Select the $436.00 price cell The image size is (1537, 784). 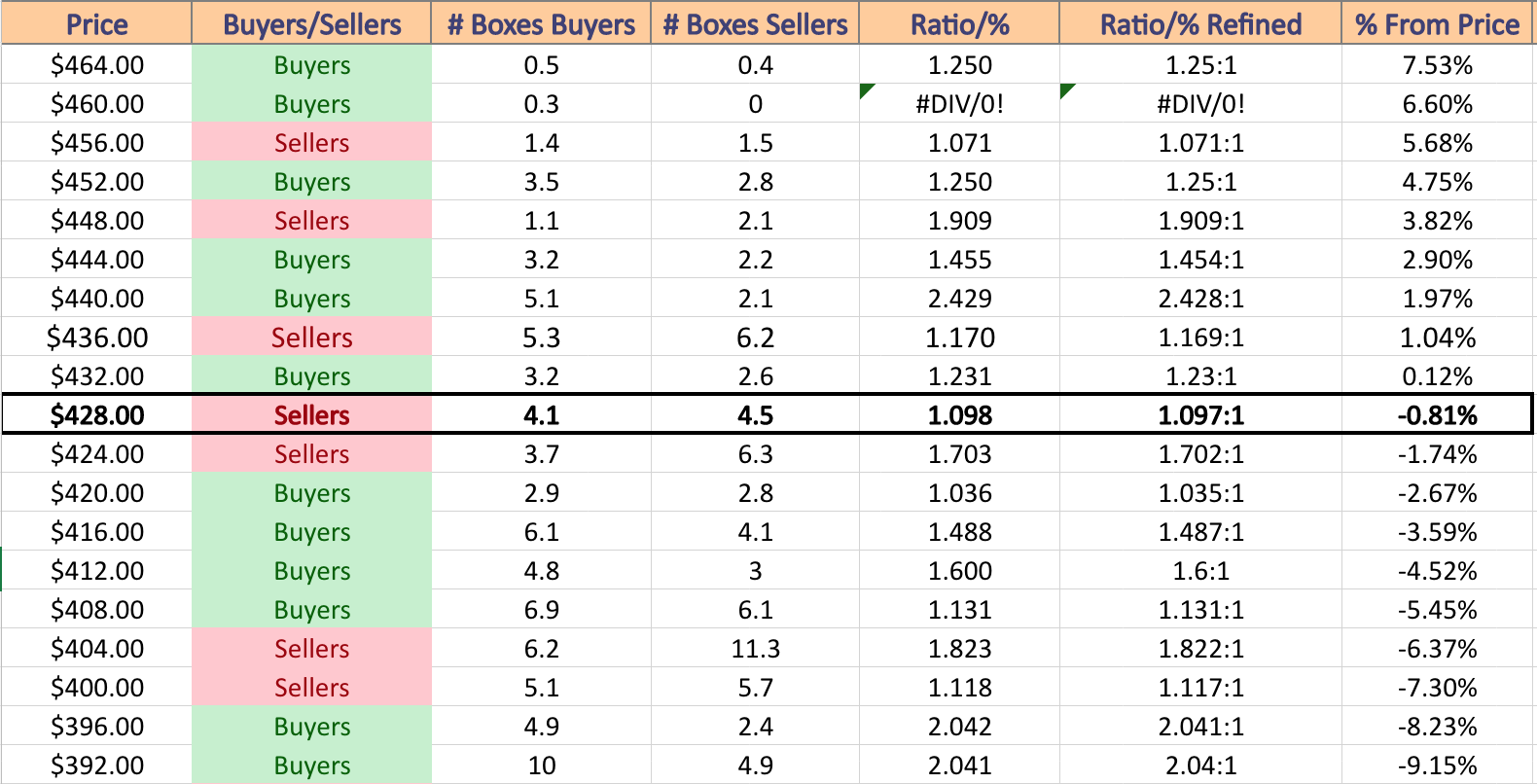click(x=96, y=338)
